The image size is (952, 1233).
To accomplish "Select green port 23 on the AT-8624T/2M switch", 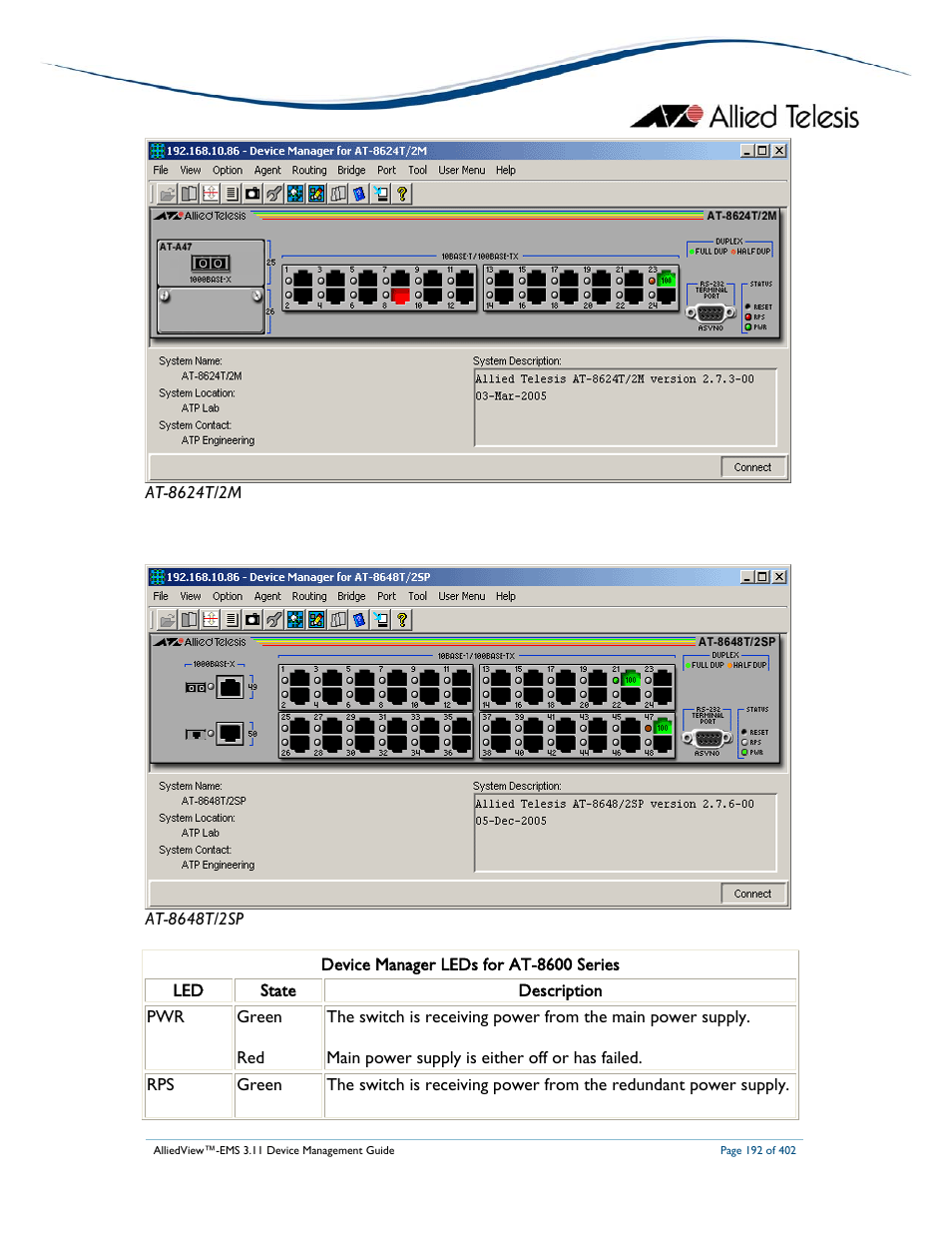I will pos(666,280).
